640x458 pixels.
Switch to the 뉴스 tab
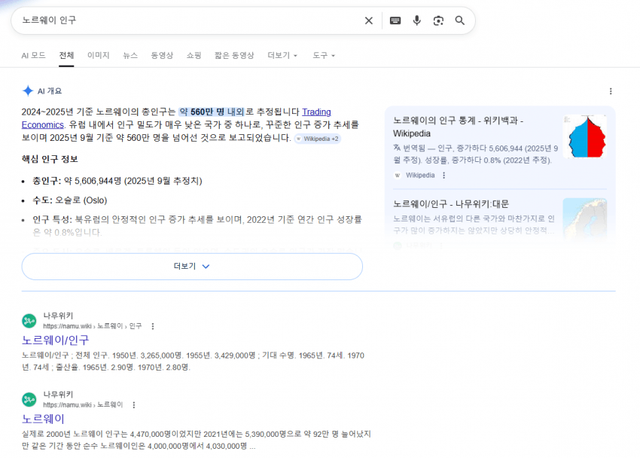point(130,55)
